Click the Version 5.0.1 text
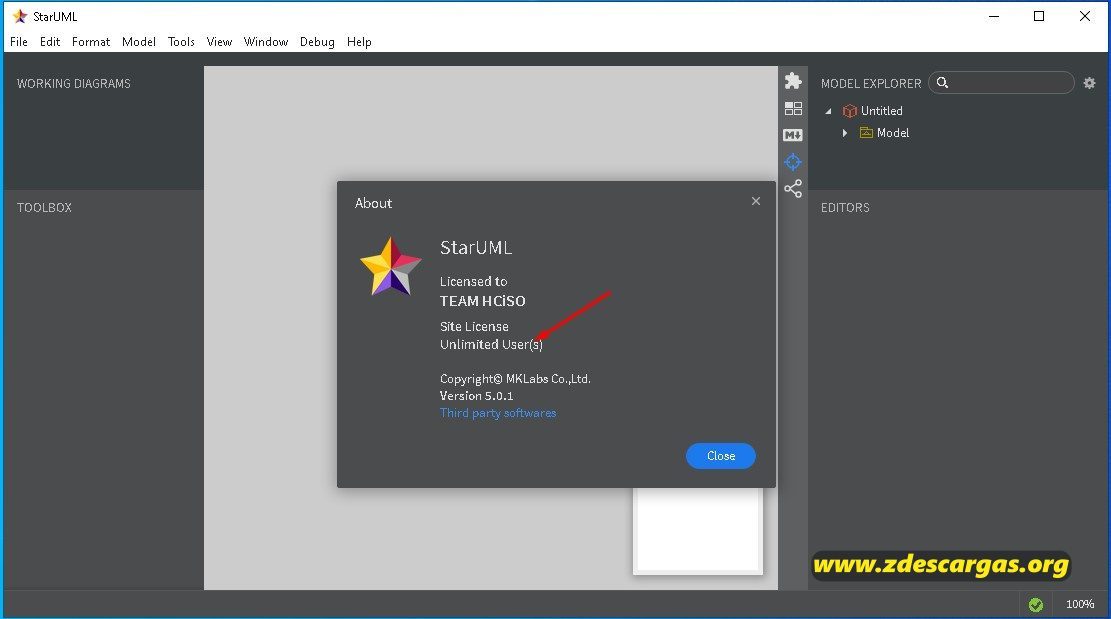This screenshot has height=619, width=1111. 476,396
